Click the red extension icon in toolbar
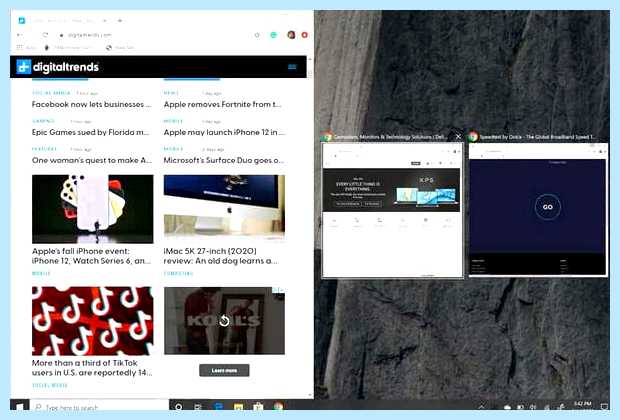The image size is (620, 420). click(304, 35)
